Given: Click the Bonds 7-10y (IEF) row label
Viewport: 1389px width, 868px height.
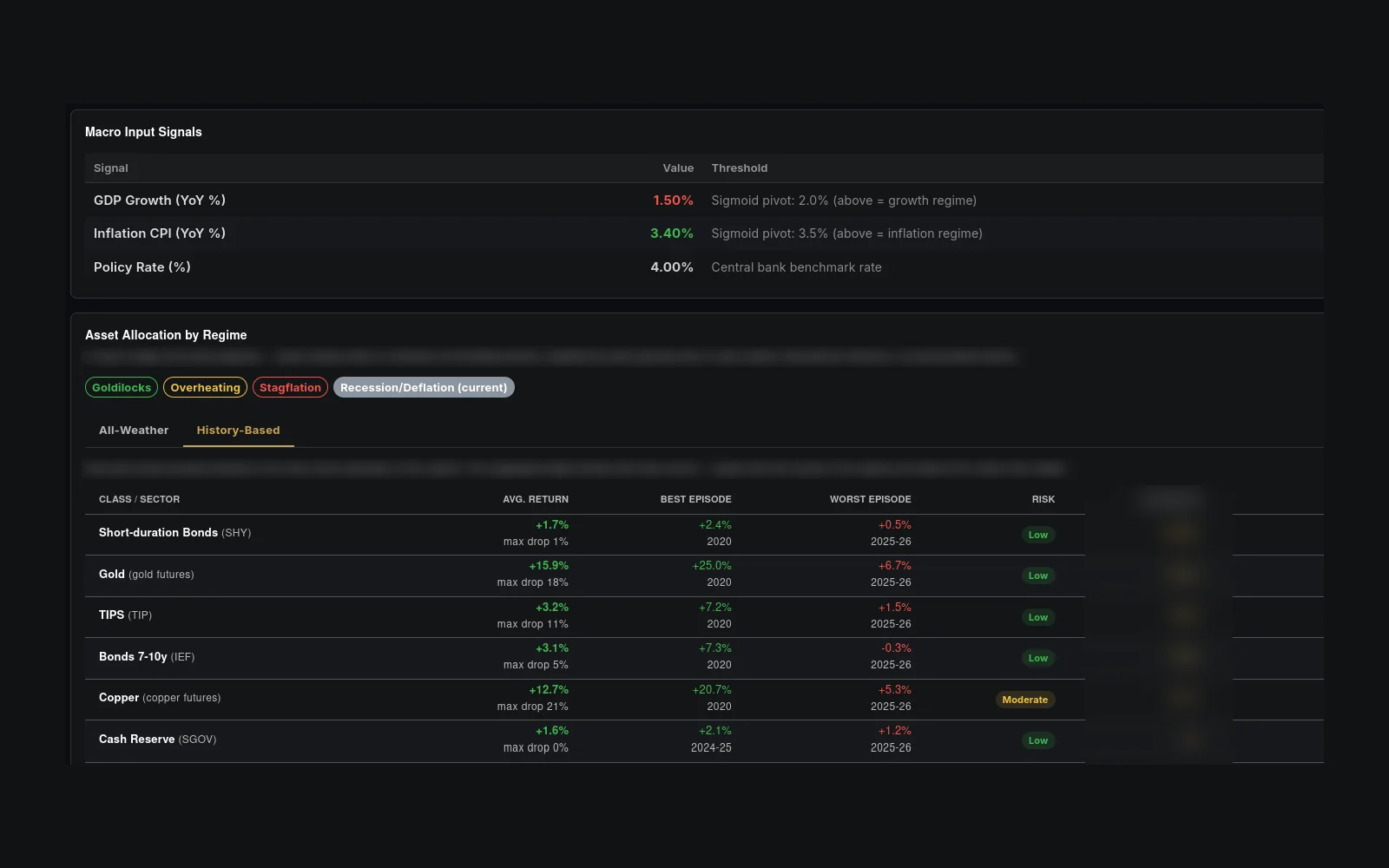Looking at the screenshot, I should pos(147,657).
